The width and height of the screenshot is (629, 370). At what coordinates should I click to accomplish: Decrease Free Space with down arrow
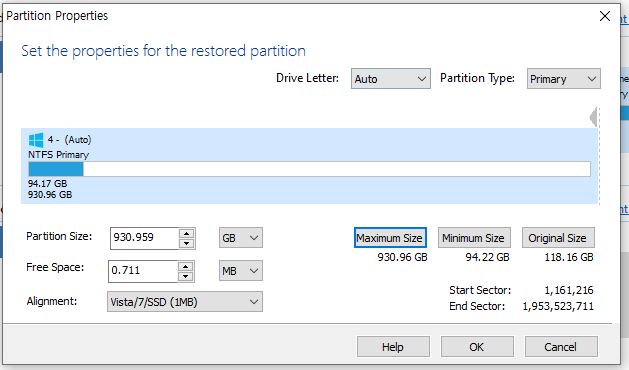point(185,276)
